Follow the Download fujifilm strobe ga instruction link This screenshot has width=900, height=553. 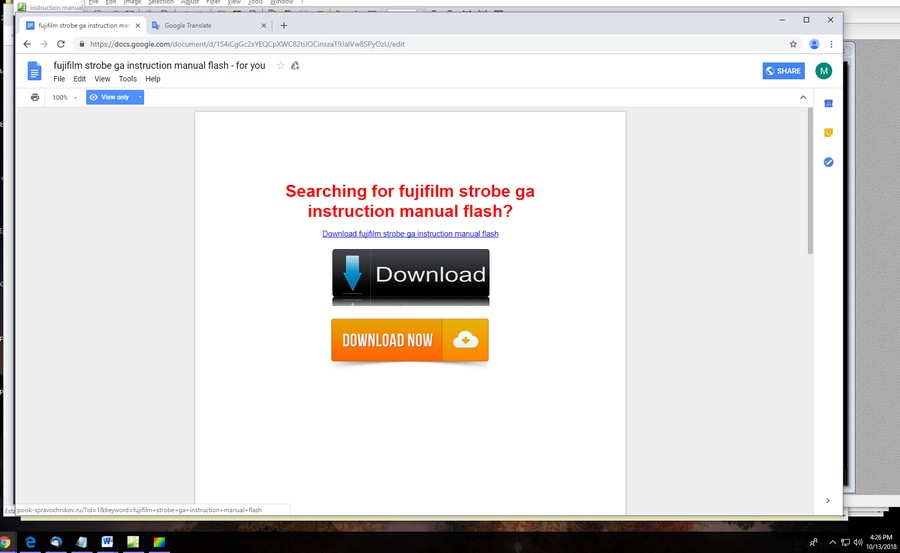tap(410, 234)
